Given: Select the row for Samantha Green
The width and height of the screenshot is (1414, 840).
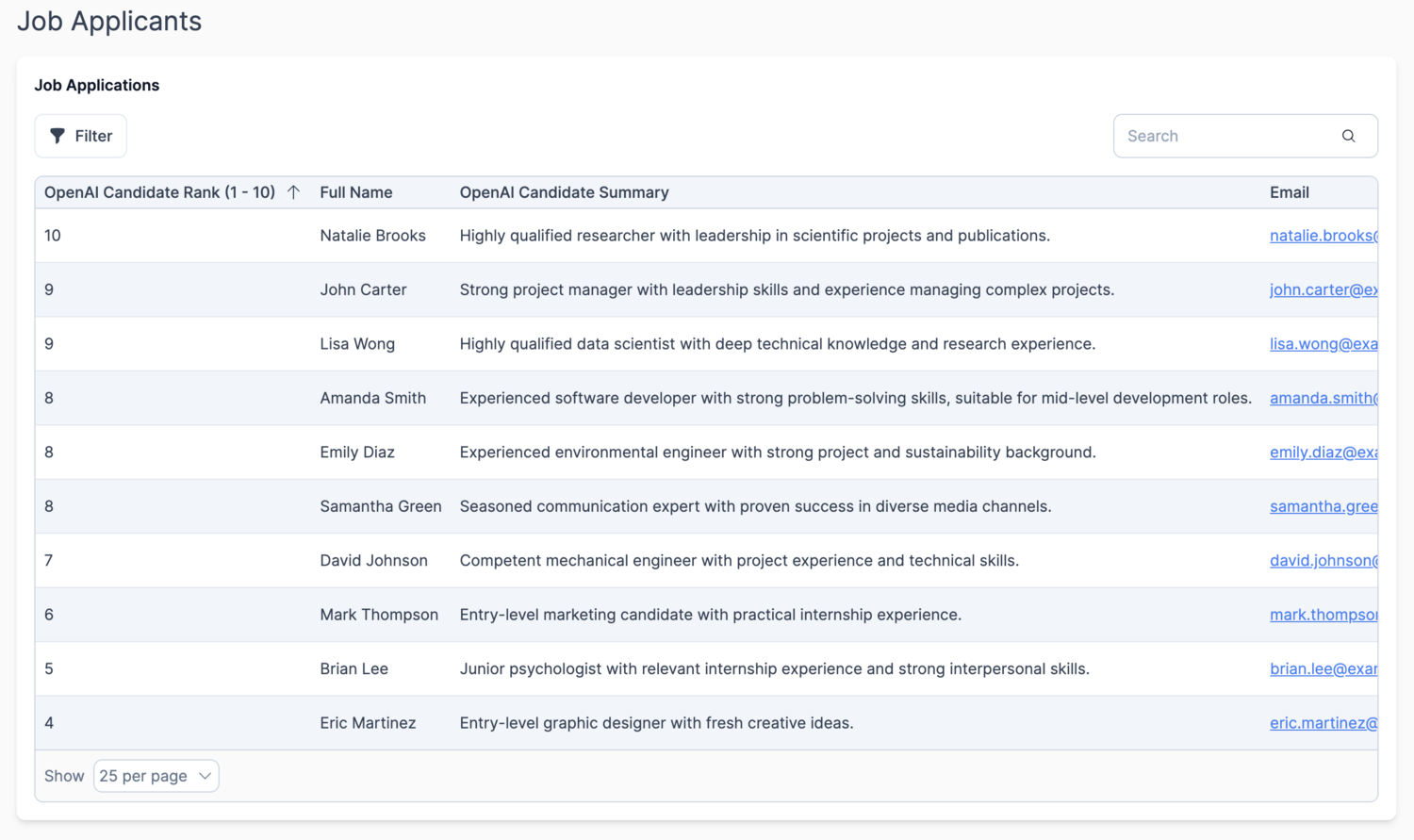Looking at the screenshot, I should point(660,505).
